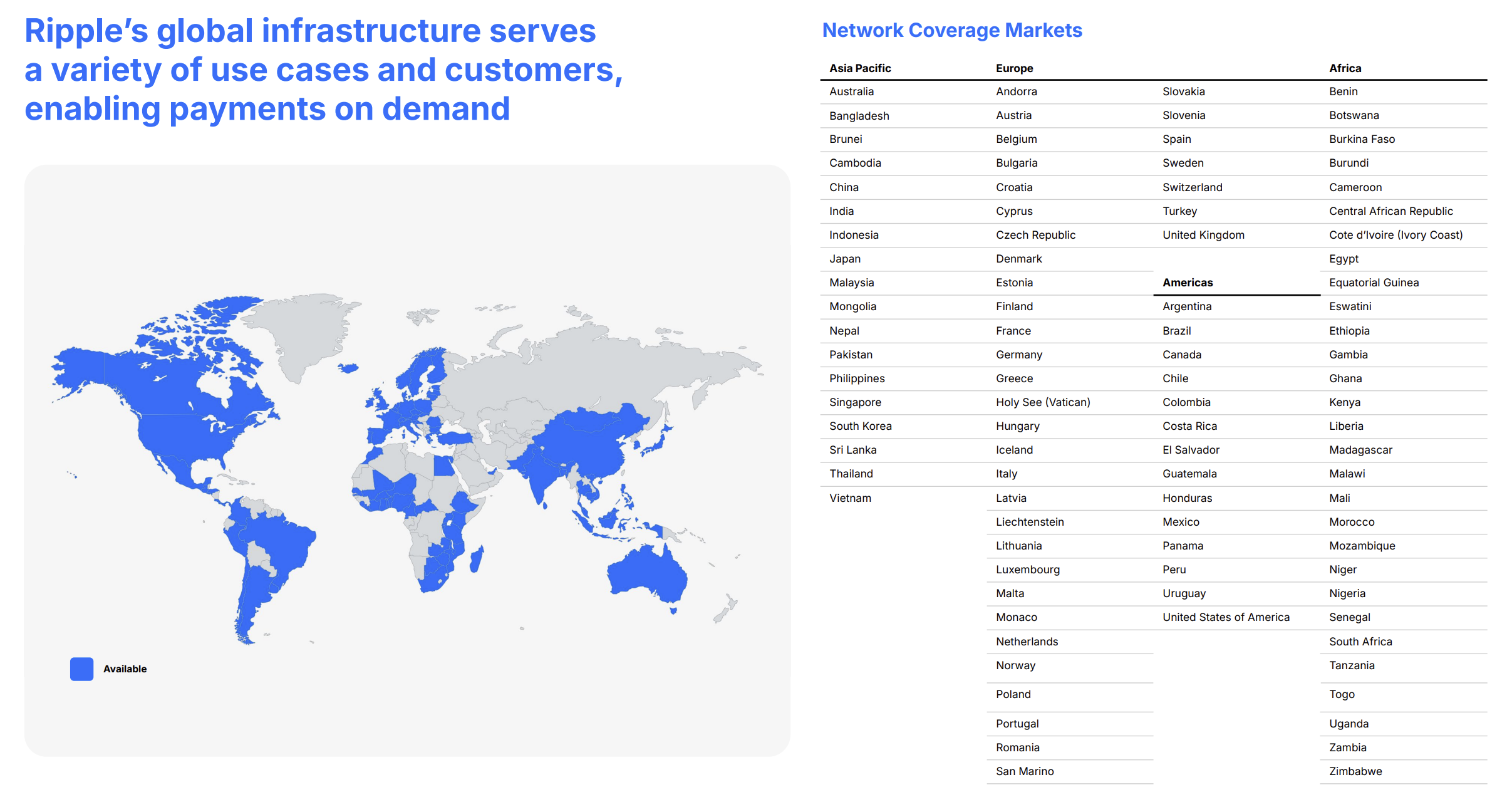Image resolution: width=1512 pixels, height=792 pixels.
Task: Click the Americas section header
Action: (x=1187, y=283)
